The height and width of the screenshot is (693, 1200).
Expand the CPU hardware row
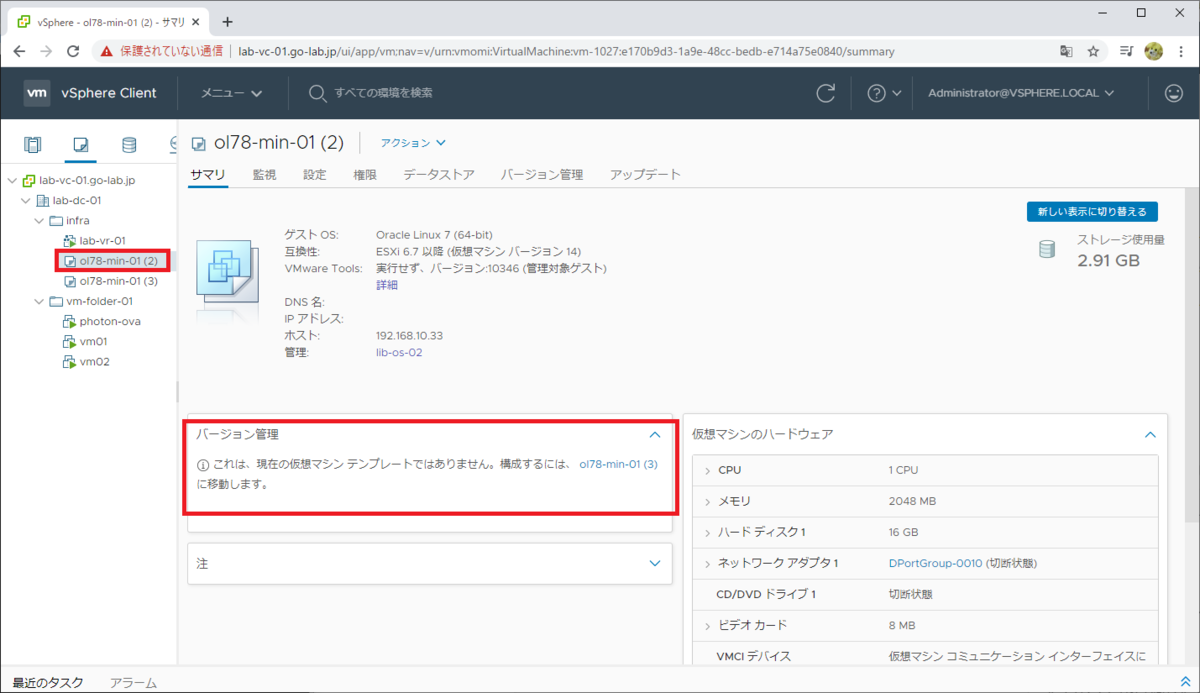707,470
